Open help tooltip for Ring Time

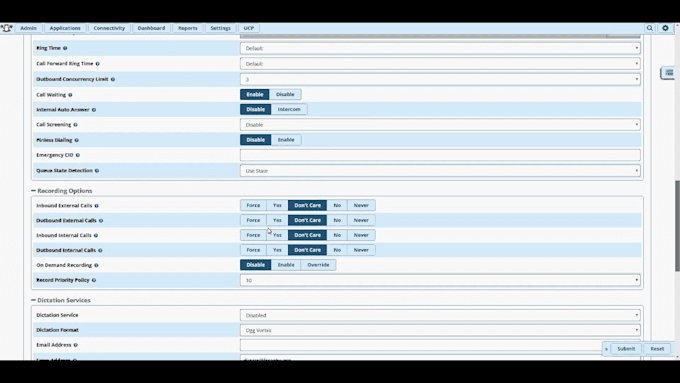point(65,48)
